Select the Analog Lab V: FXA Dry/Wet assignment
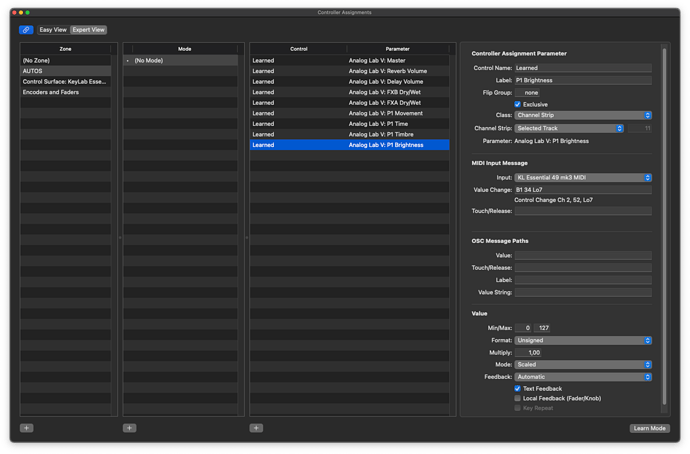This screenshot has width=690, height=454. coord(350,103)
